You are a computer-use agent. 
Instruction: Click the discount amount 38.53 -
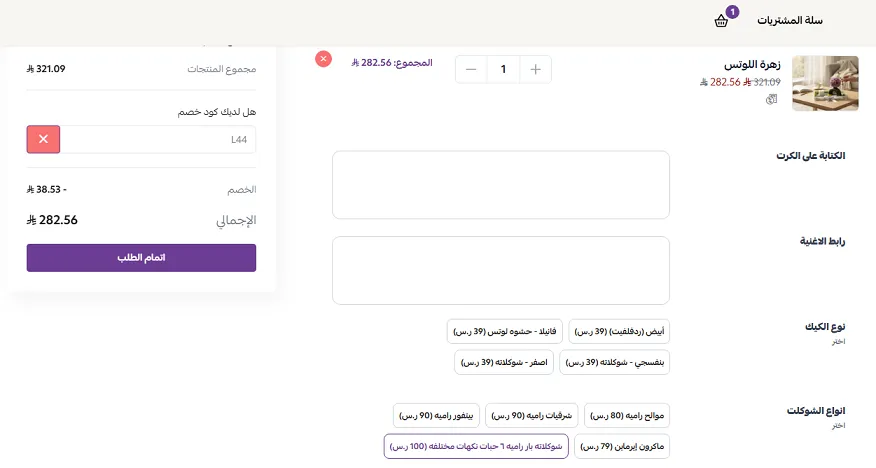pyautogui.click(x=46, y=189)
